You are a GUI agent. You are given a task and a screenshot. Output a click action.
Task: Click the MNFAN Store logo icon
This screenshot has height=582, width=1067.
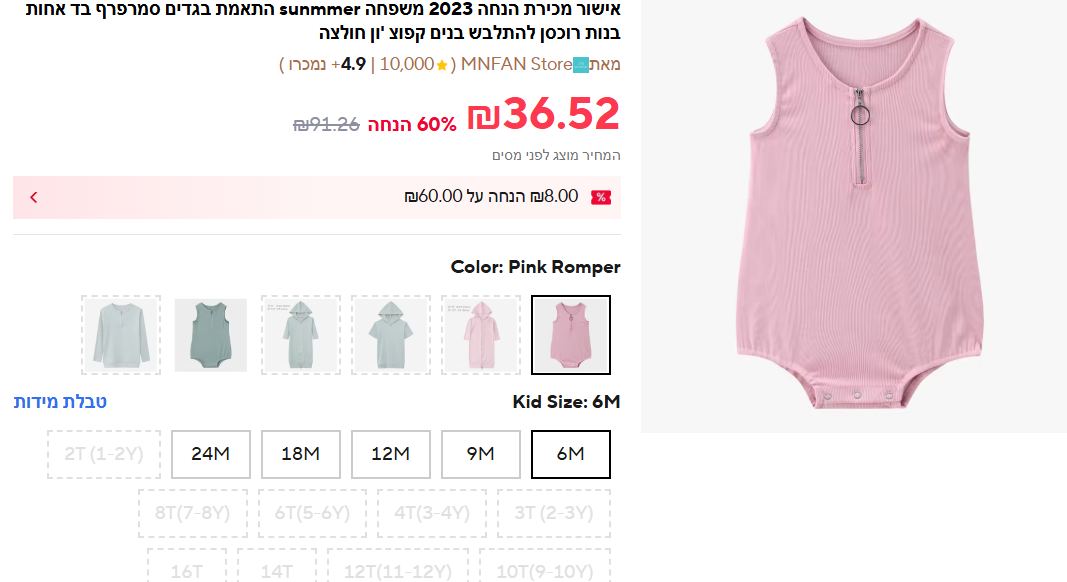581,66
